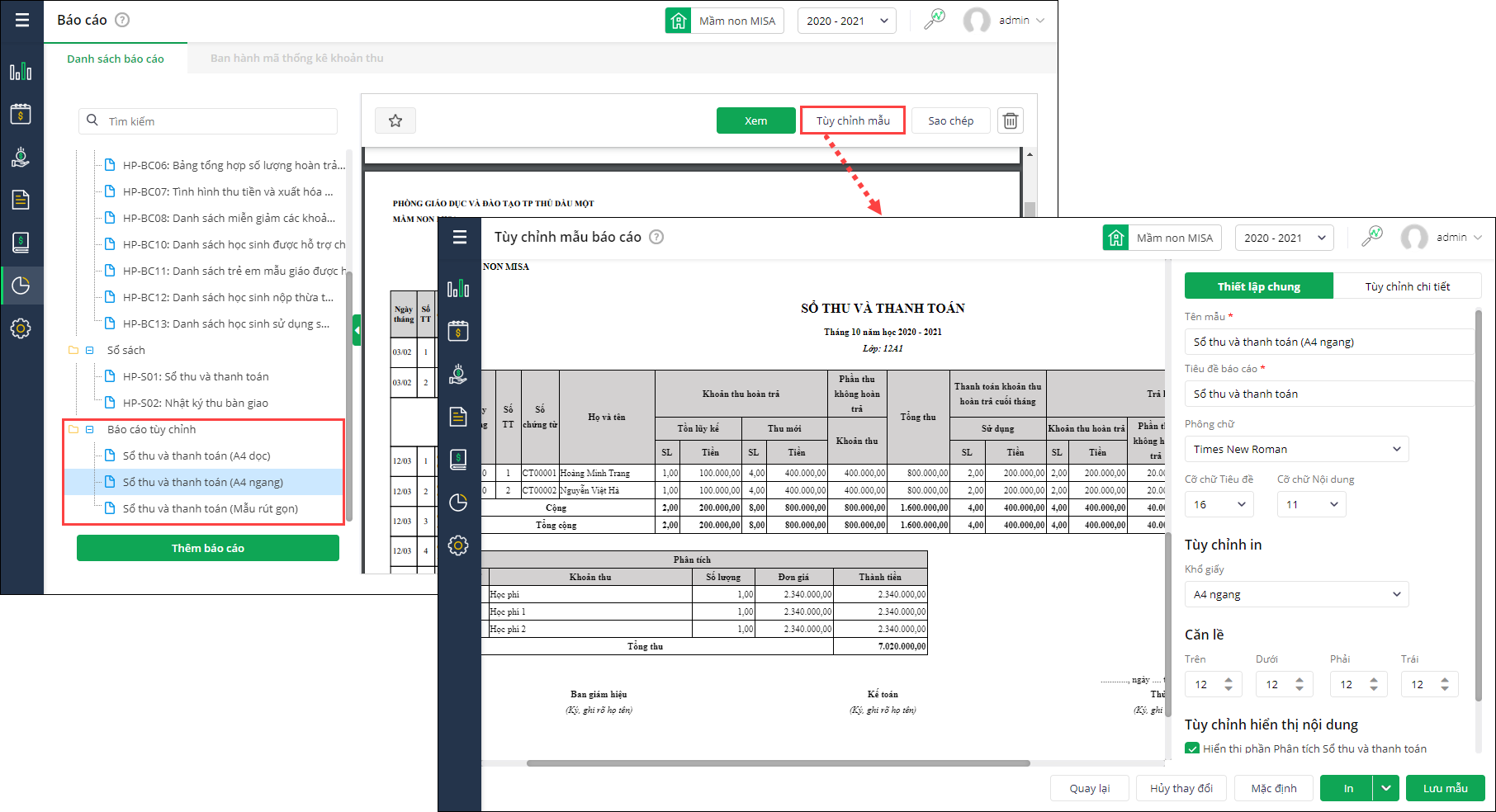Click the horizontal scrollbar under report preview
1496x812 pixels.
[778, 763]
